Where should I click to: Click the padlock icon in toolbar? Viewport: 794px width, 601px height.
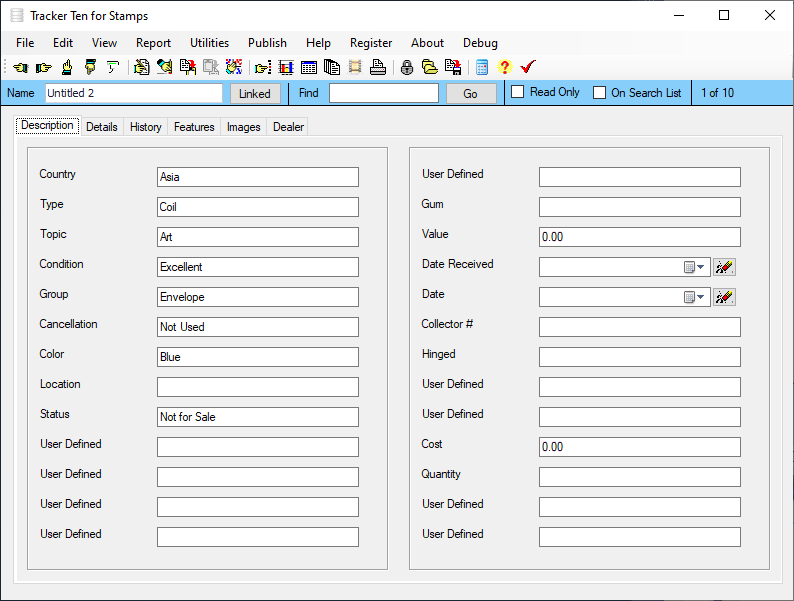point(407,68)
